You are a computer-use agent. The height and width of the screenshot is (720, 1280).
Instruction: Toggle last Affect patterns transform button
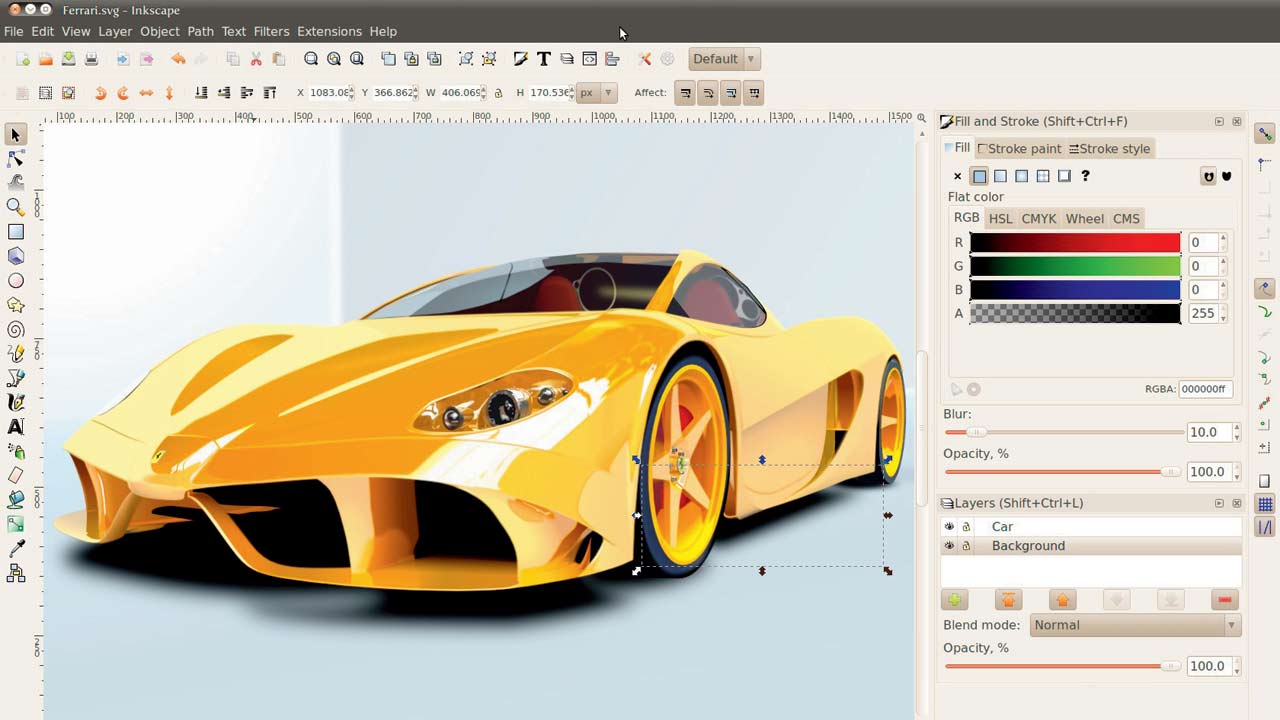(x=754, y=93)
